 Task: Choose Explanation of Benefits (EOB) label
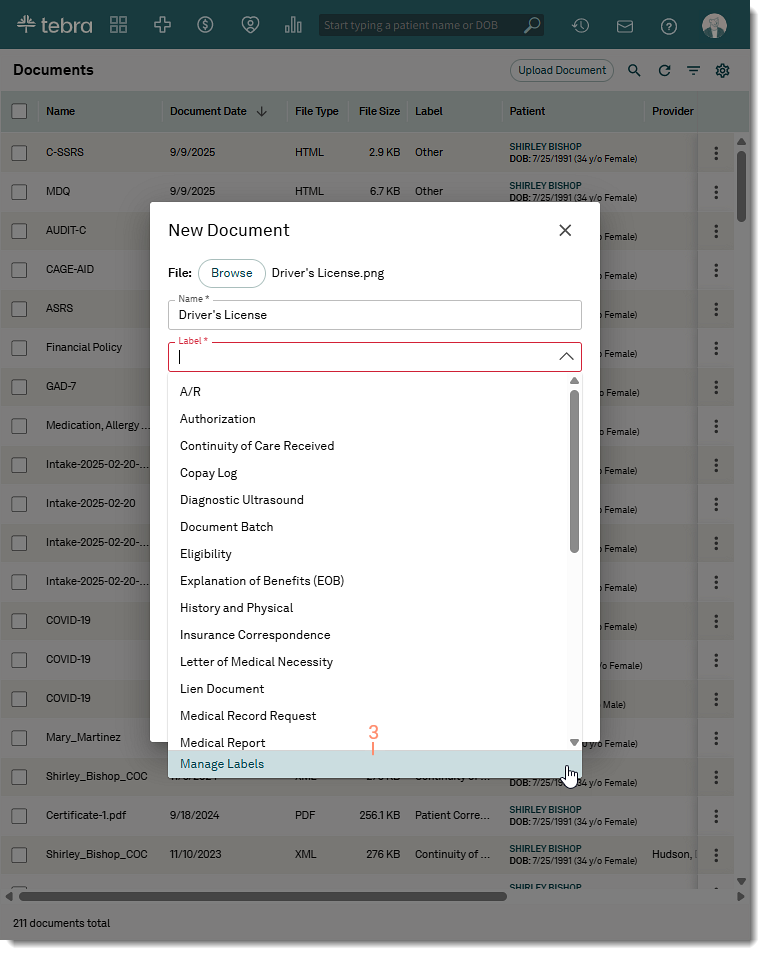262,581
